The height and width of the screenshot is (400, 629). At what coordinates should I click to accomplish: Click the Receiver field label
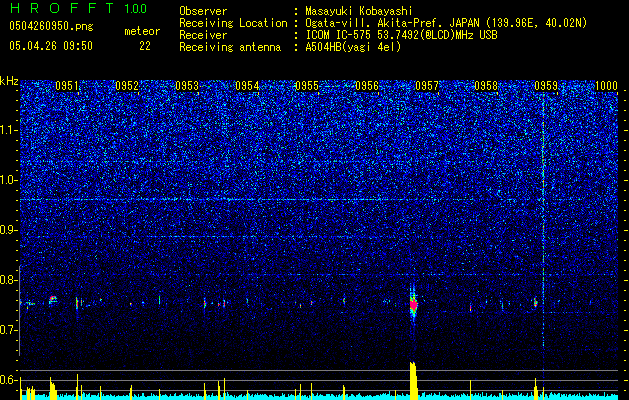click(x=203, y=35)
